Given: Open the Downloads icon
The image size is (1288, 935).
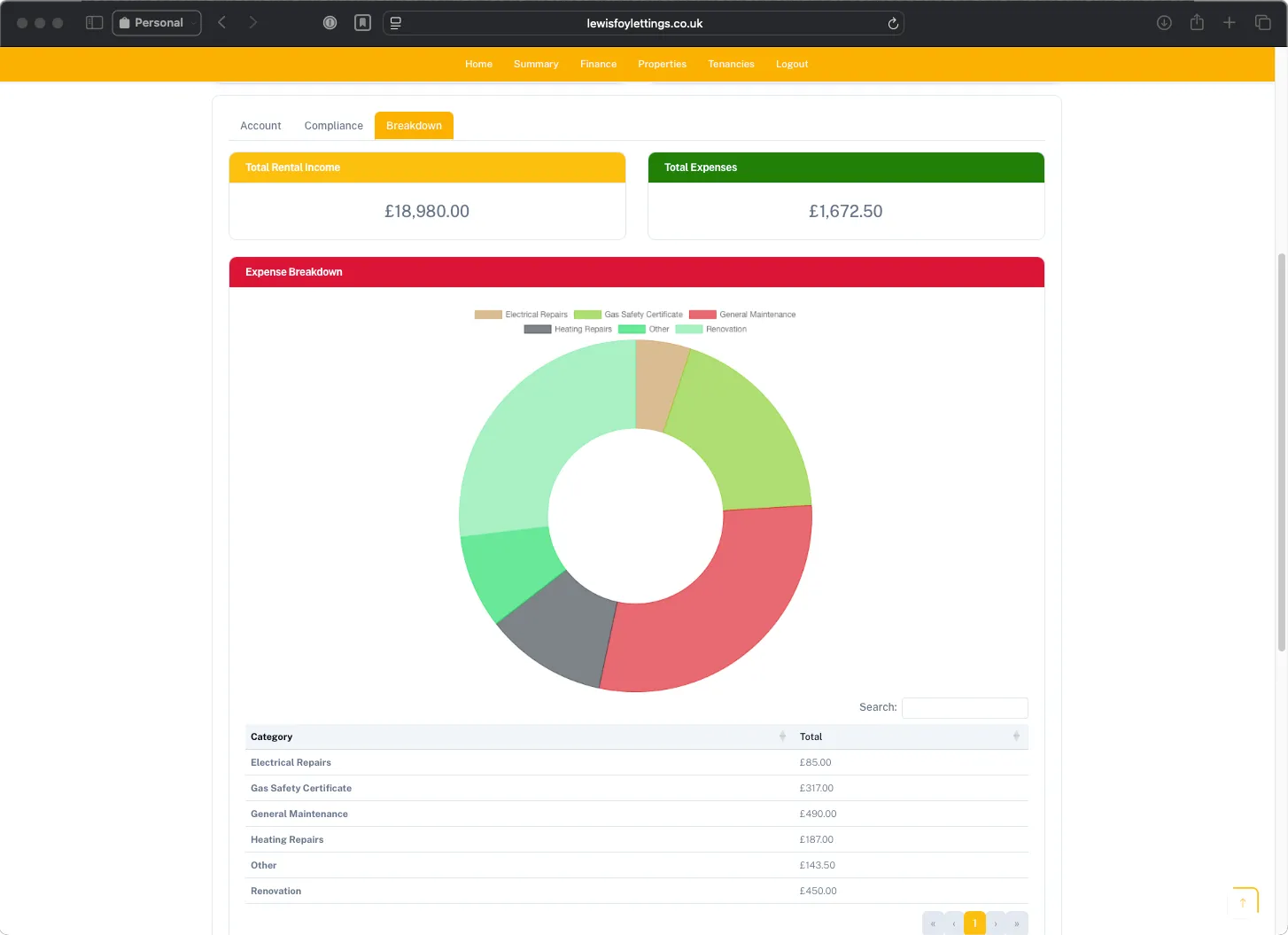Looking at the screenshot, I should coord(1164,22).
